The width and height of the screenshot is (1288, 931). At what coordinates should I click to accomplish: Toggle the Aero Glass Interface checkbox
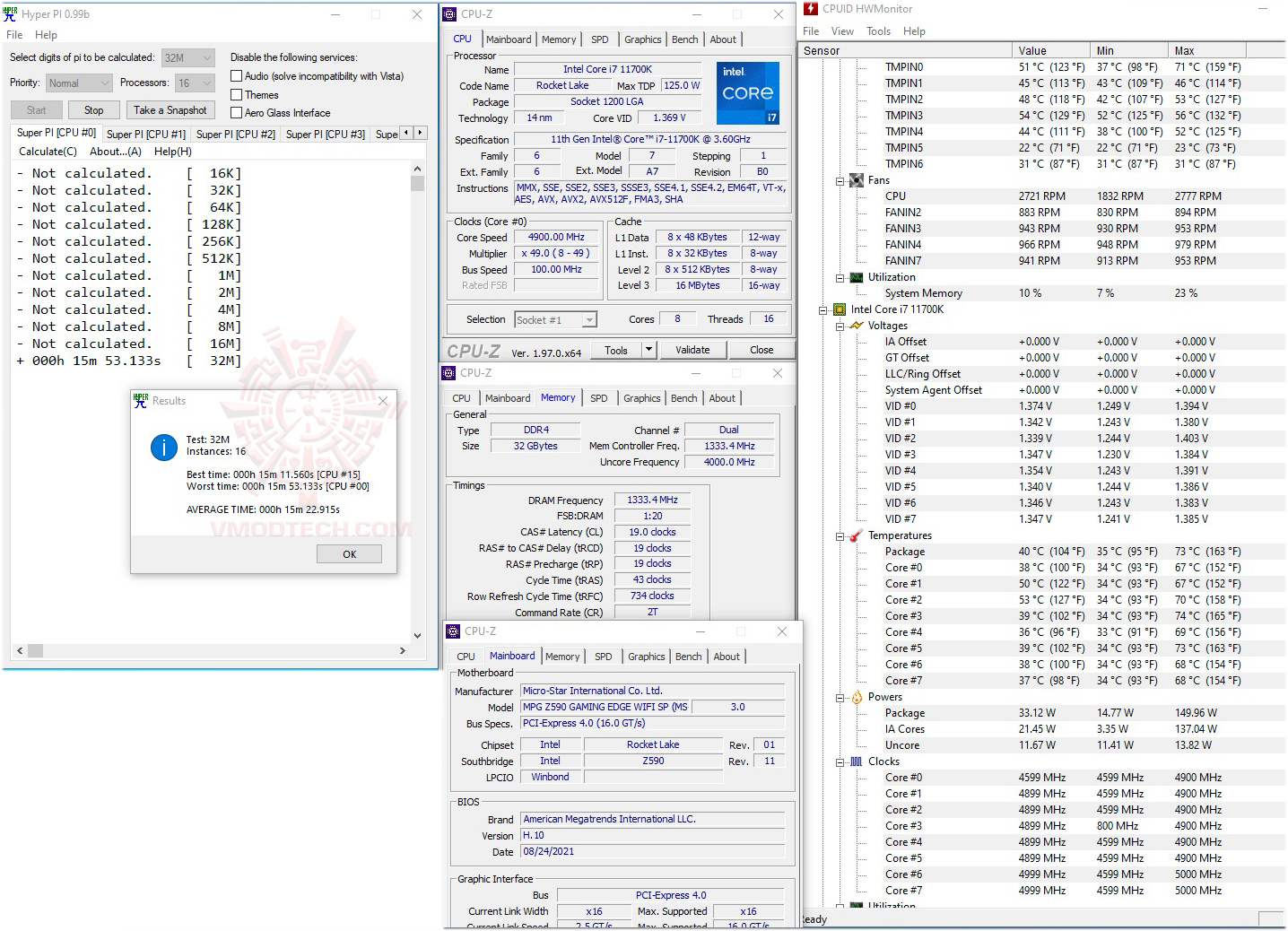(x=237, y=112)
